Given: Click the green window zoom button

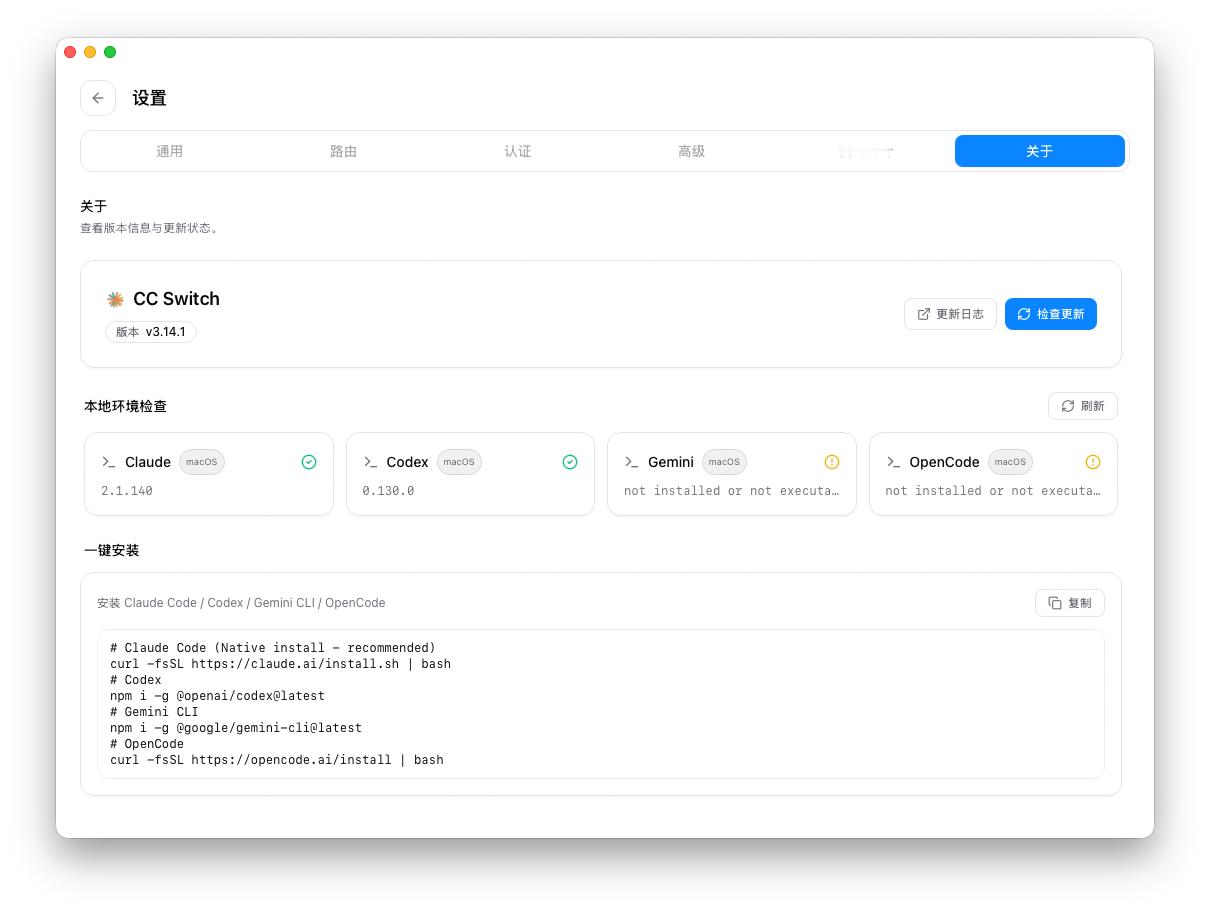Looking at the screenshot, I should (x=110, y=52).
